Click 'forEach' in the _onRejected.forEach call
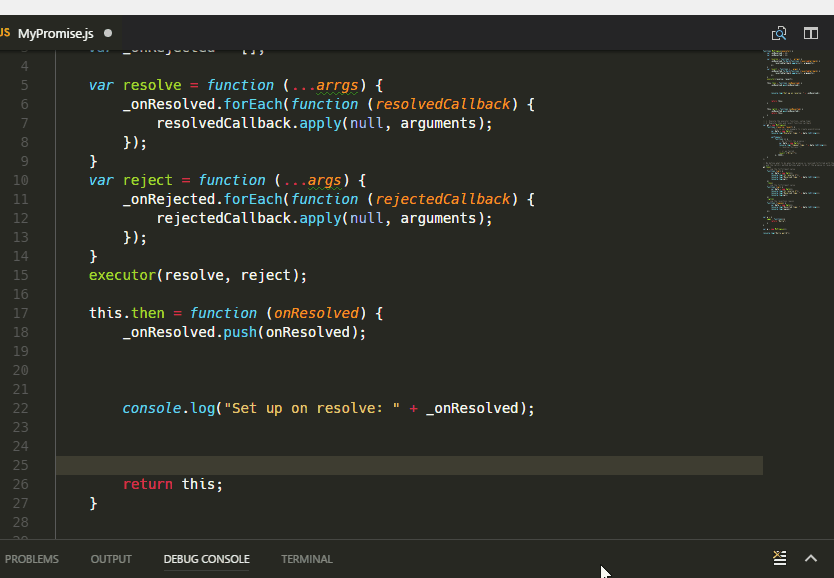 [x=253, y=199]
